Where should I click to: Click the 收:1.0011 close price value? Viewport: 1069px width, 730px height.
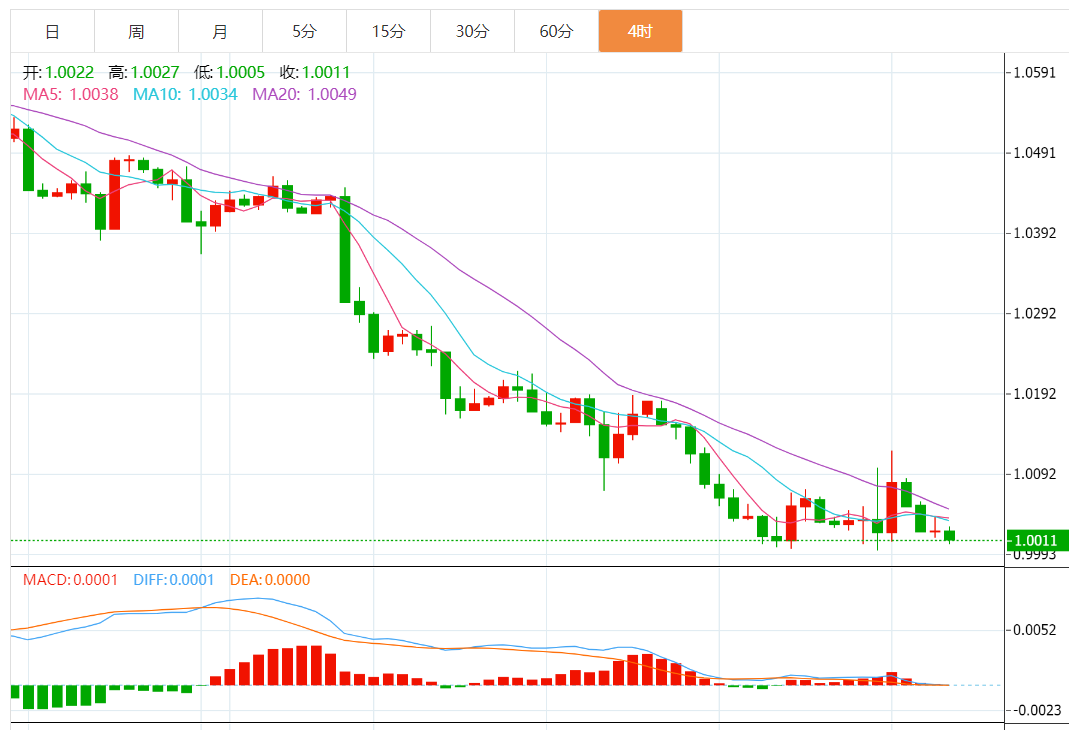[x=314, y=72]
